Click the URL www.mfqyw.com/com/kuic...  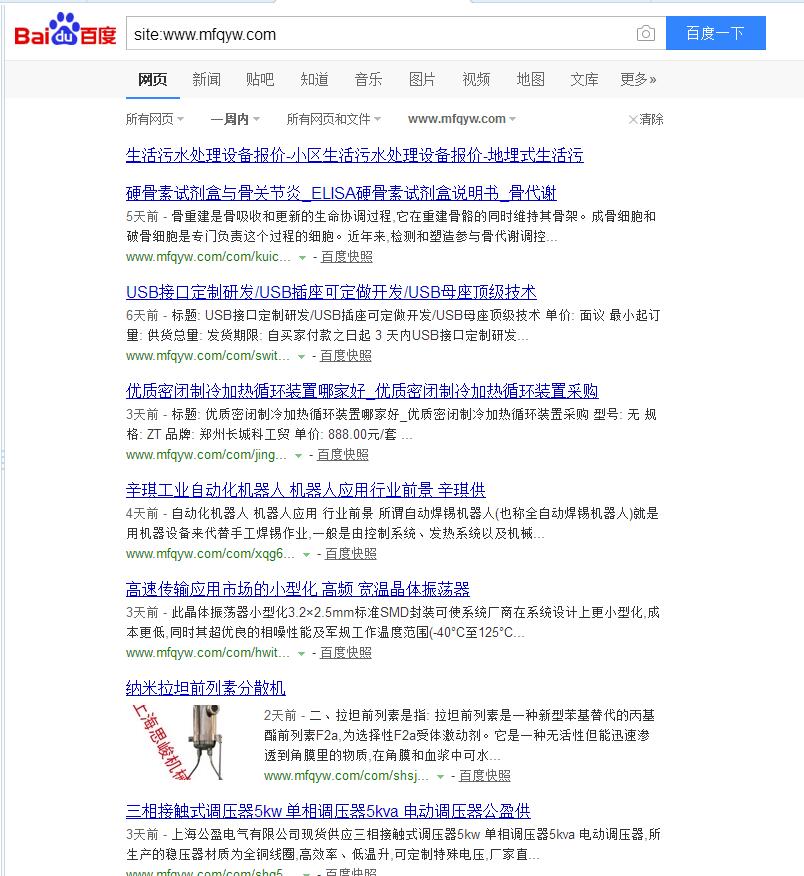click(208, 256)
